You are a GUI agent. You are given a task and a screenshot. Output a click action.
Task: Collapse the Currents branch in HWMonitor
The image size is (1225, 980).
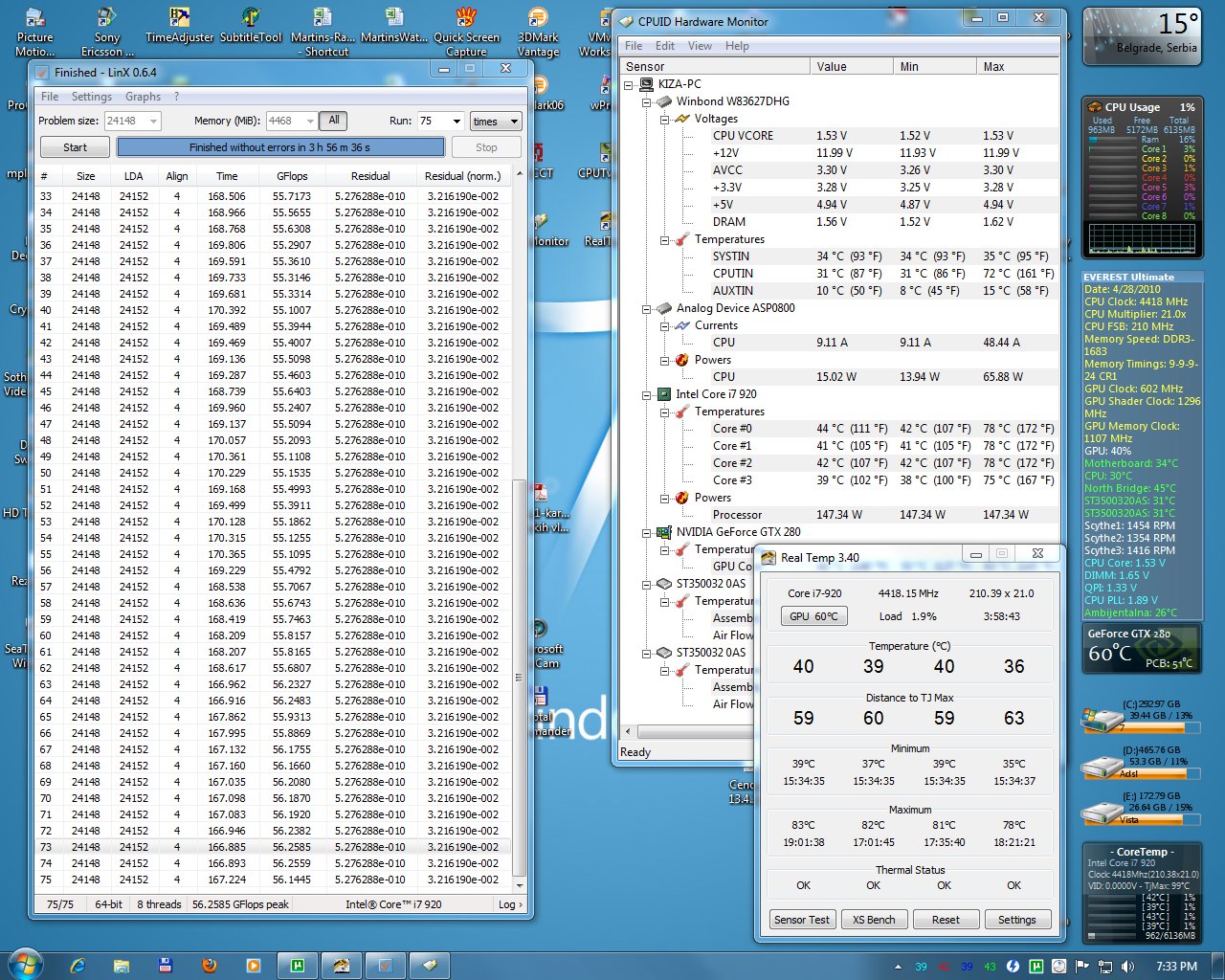tap(664, 325)
